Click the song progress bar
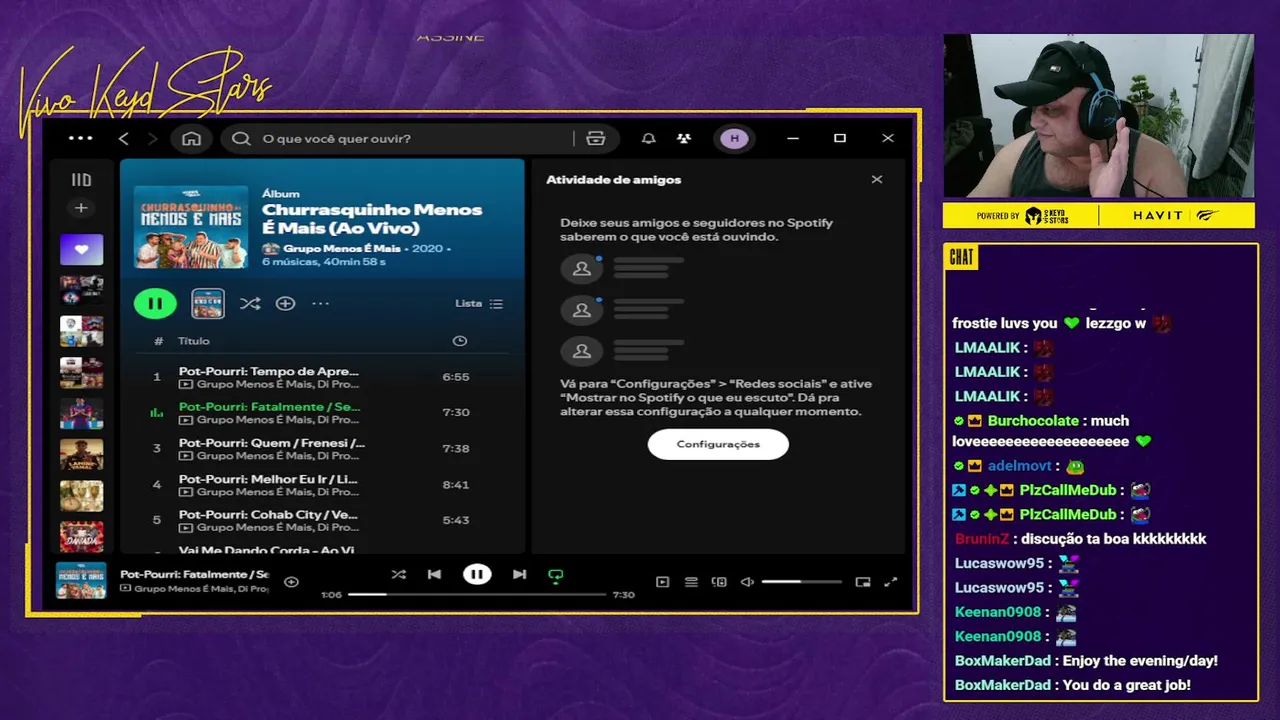Viewport: 1280px width, 720px height. pyautogui.click(x=477, y=594)
